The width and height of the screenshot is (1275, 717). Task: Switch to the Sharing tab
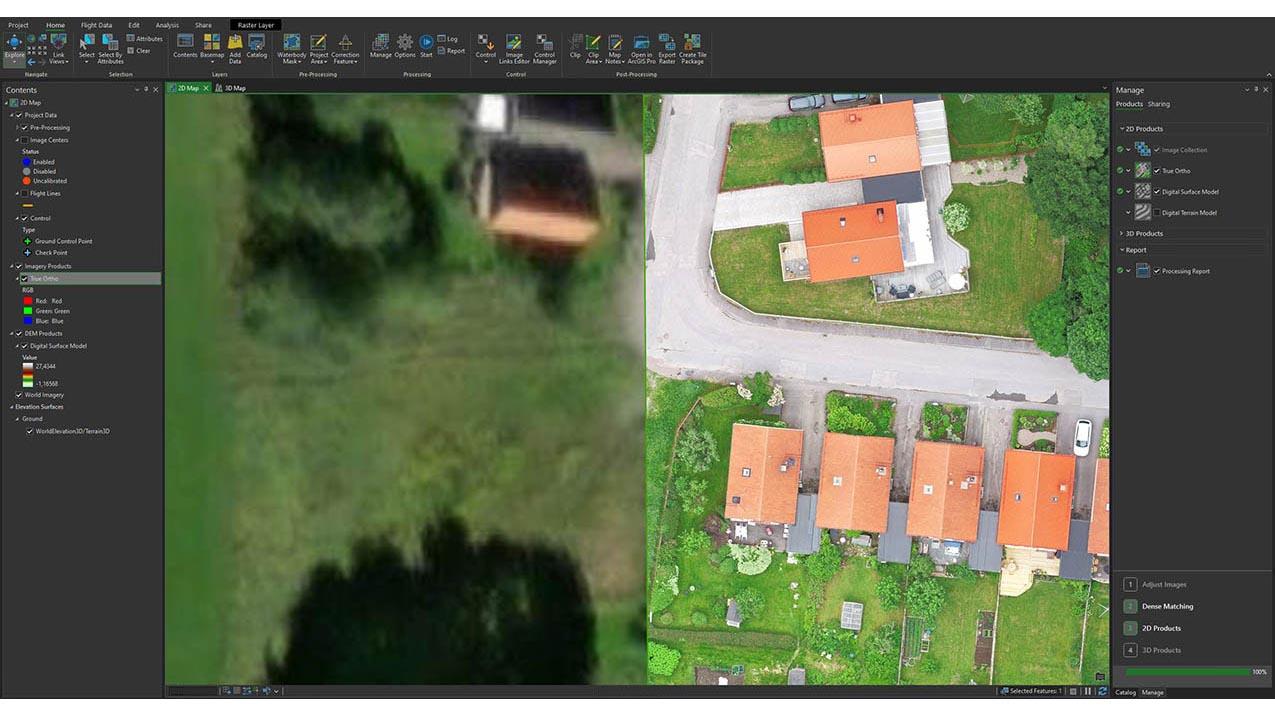[1158, 104]
